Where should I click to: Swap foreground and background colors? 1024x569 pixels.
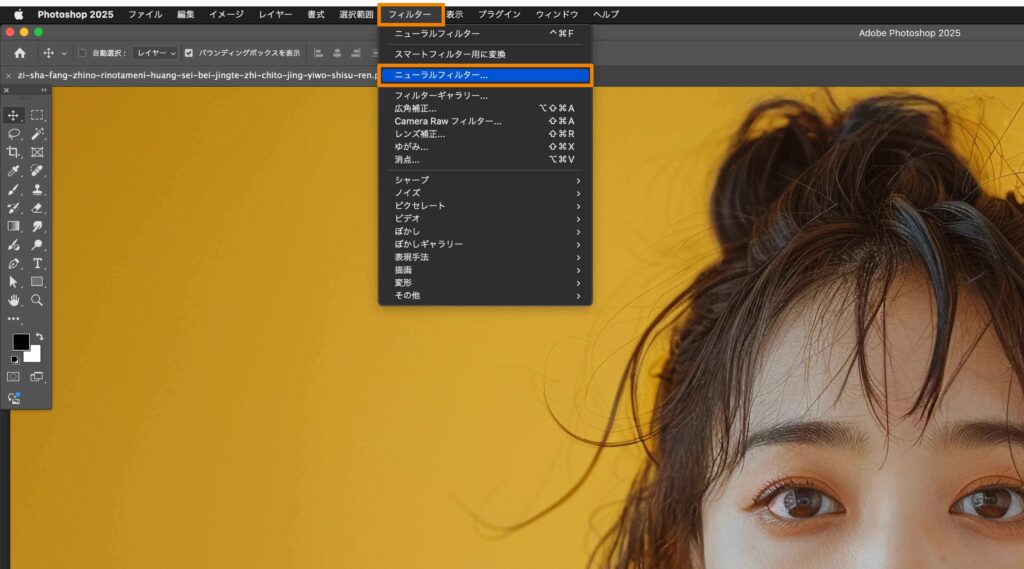pyautogui.click(x=39, y=337)
